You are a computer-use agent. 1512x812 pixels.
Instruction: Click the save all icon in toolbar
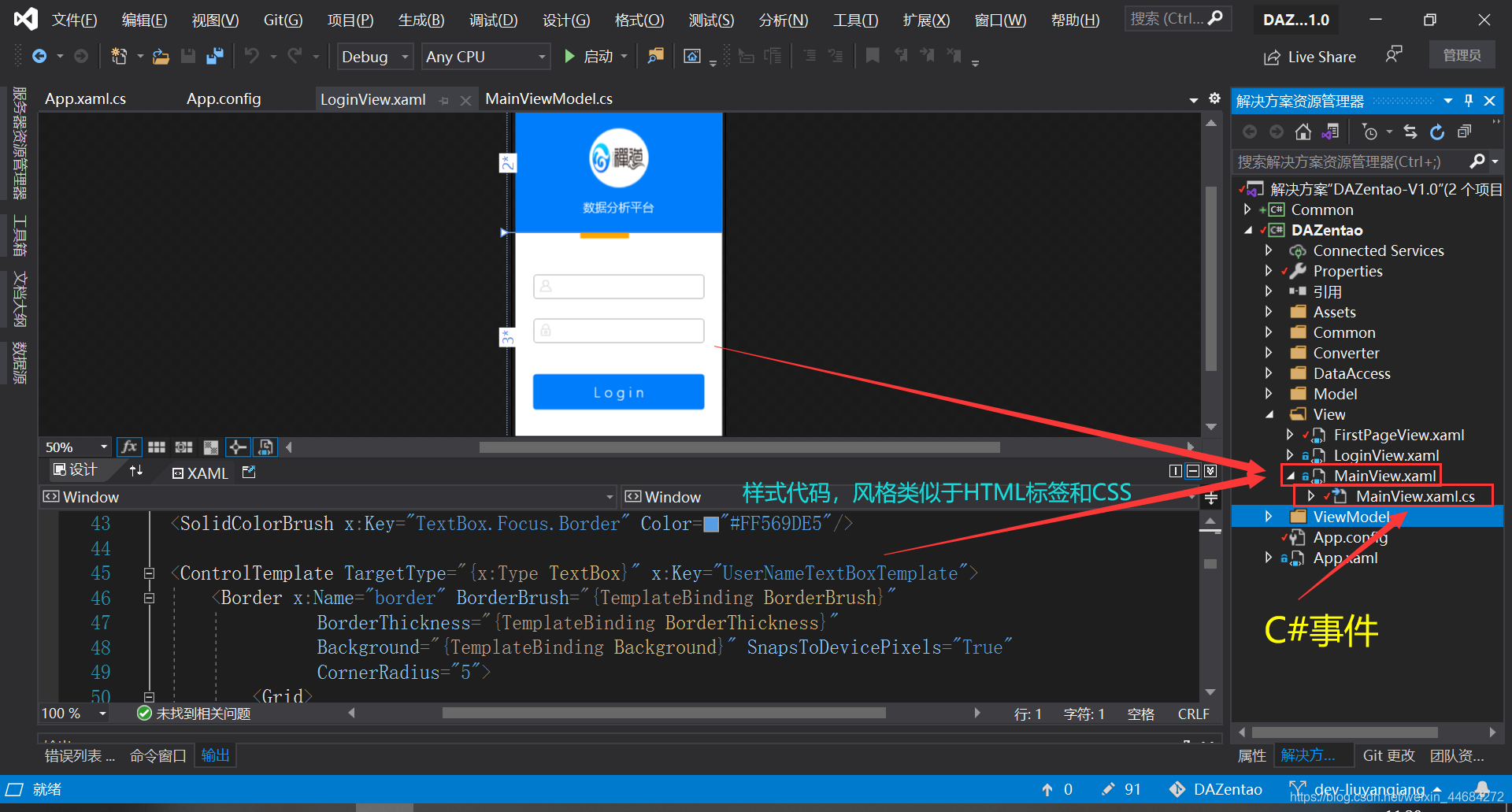(x=214, y=57)
